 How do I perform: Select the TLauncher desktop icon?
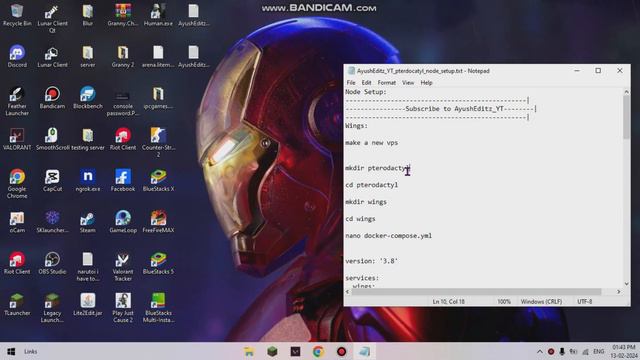(x=17, y=304)
